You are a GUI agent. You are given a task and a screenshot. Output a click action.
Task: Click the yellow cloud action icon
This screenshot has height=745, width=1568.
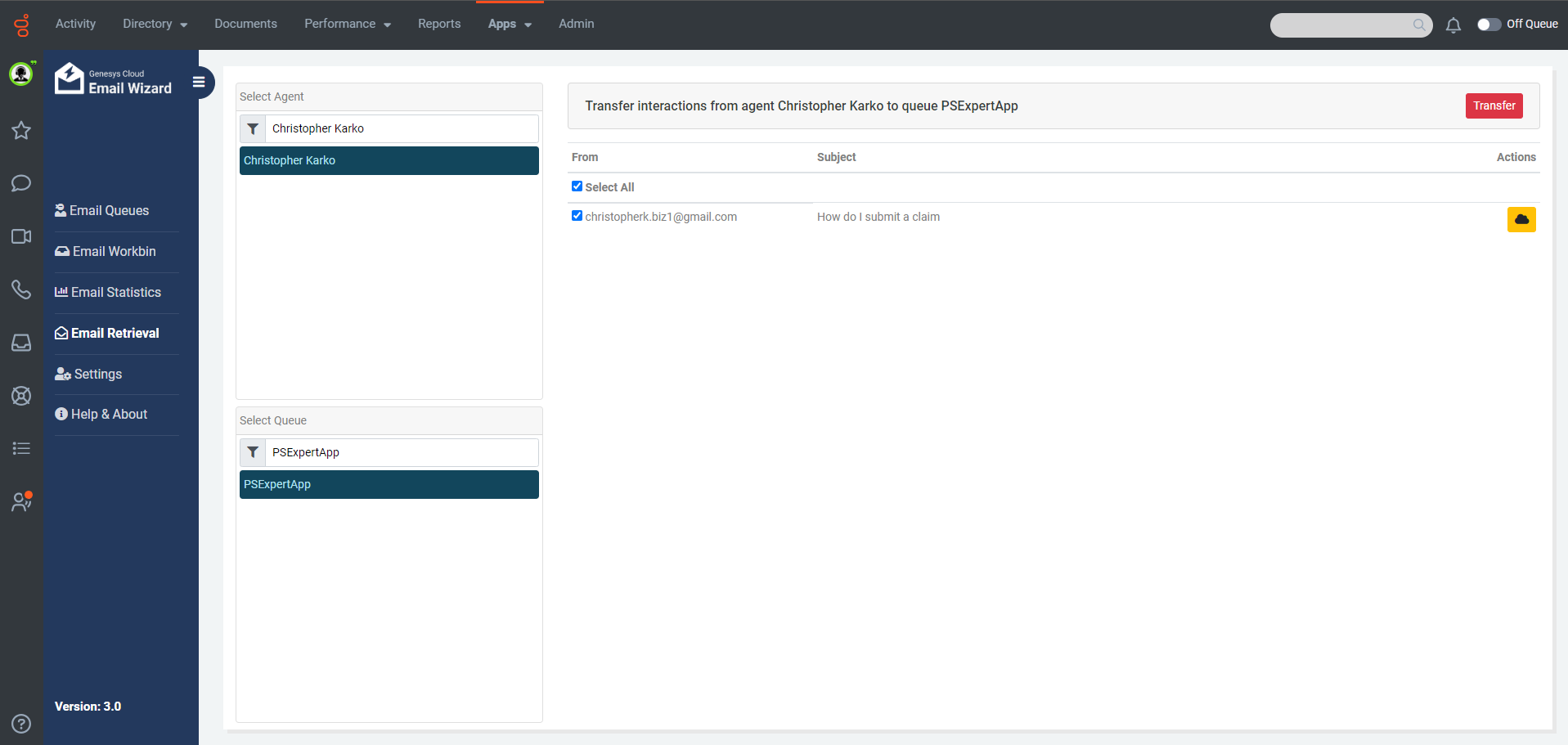pos(1521,219)
